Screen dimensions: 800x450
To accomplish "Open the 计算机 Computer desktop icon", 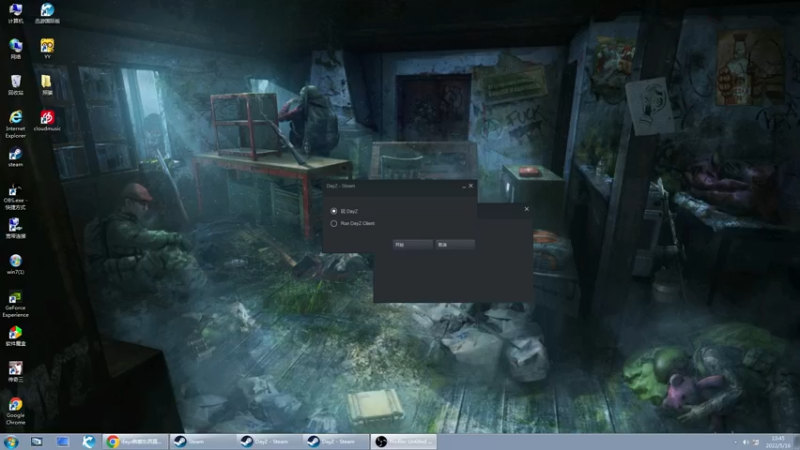I will [x=16, y=13].
